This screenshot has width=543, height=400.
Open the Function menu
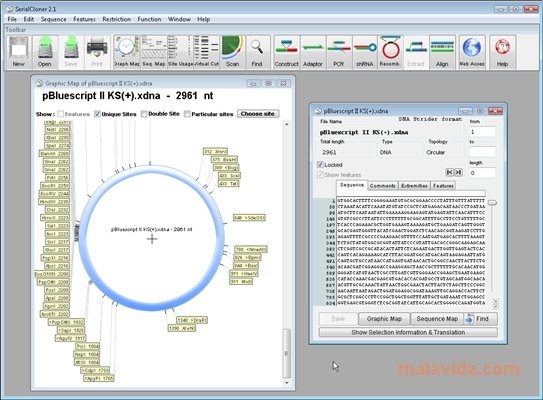[x=149, y=19]
